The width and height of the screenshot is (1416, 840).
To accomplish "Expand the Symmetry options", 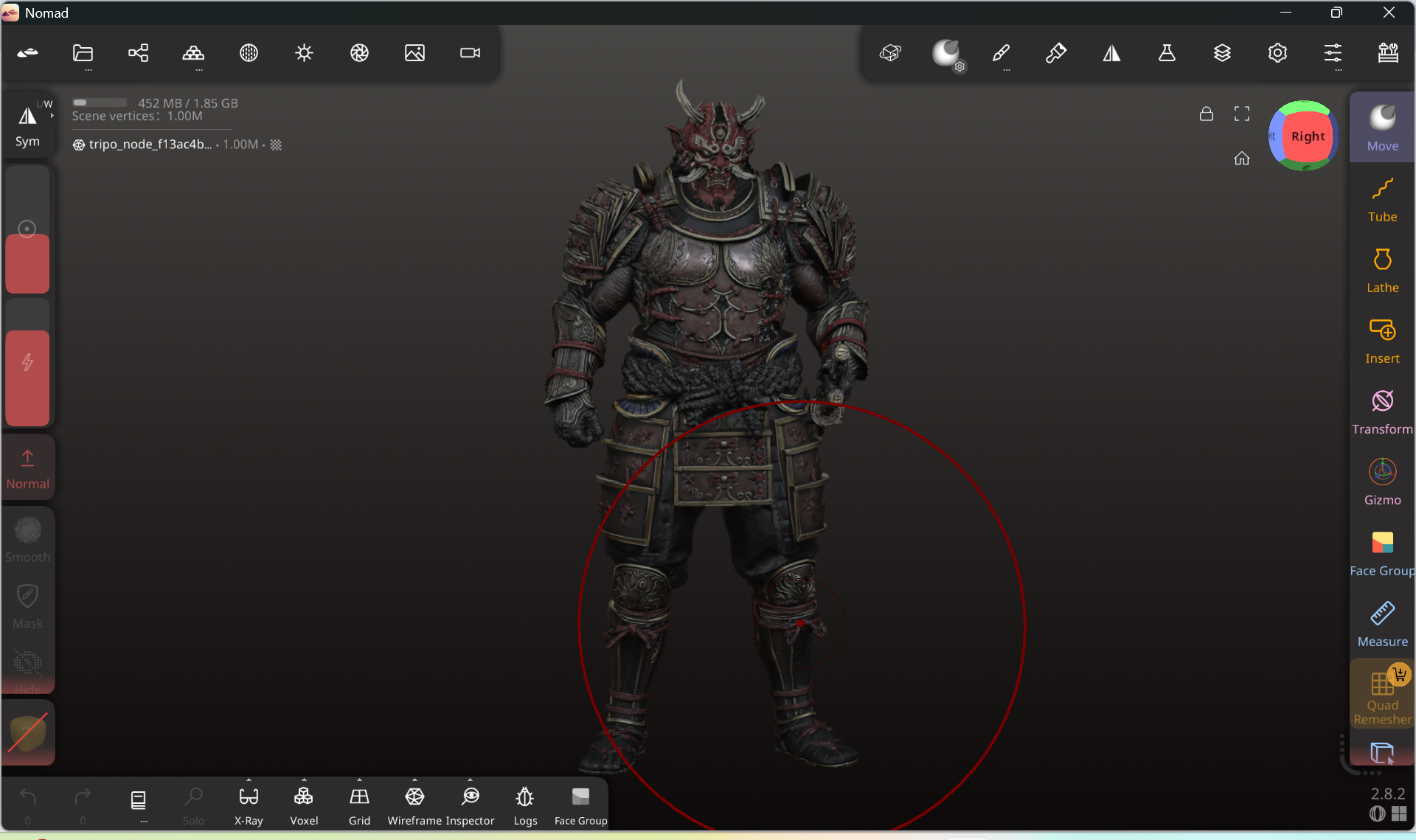I will tap(52, 115).
